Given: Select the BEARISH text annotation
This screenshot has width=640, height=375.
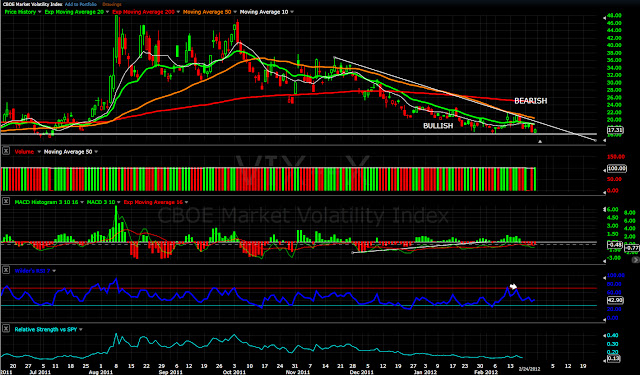Looking at the screenshot, I should [530, 101].
